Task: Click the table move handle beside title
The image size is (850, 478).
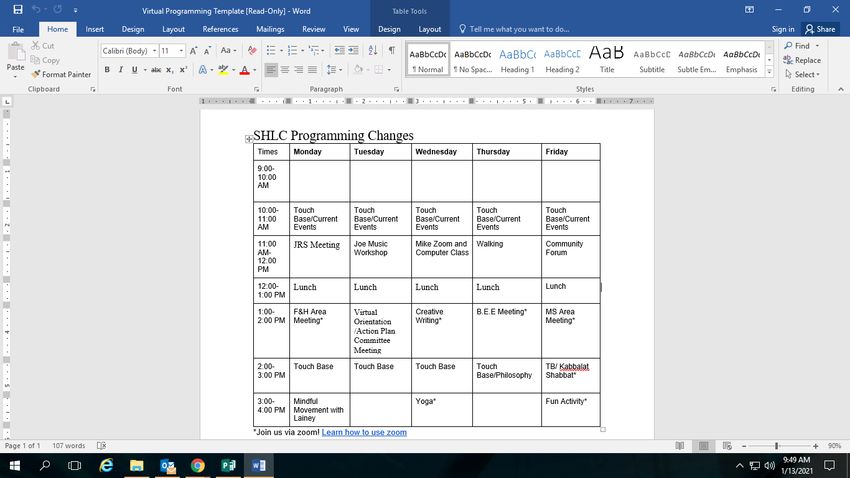Action: click(249, 139)
